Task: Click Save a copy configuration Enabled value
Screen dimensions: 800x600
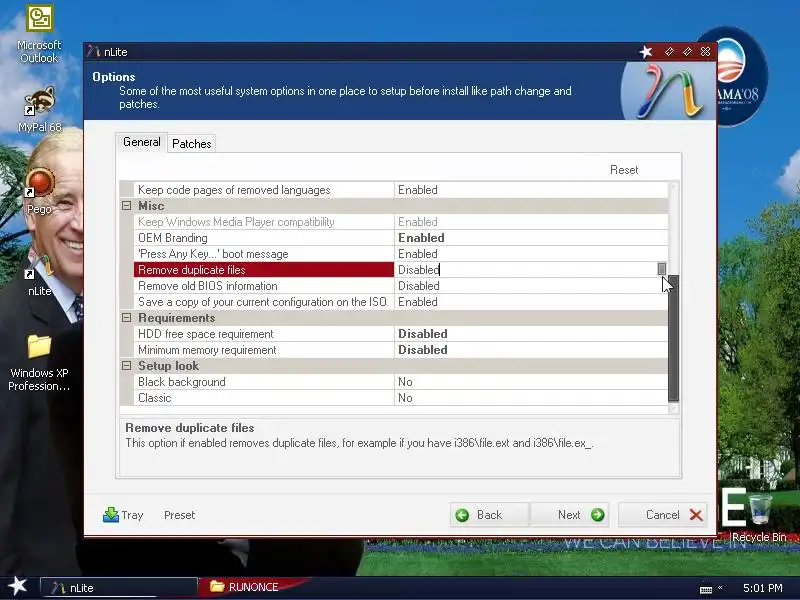Action: (x=531, y=302)
